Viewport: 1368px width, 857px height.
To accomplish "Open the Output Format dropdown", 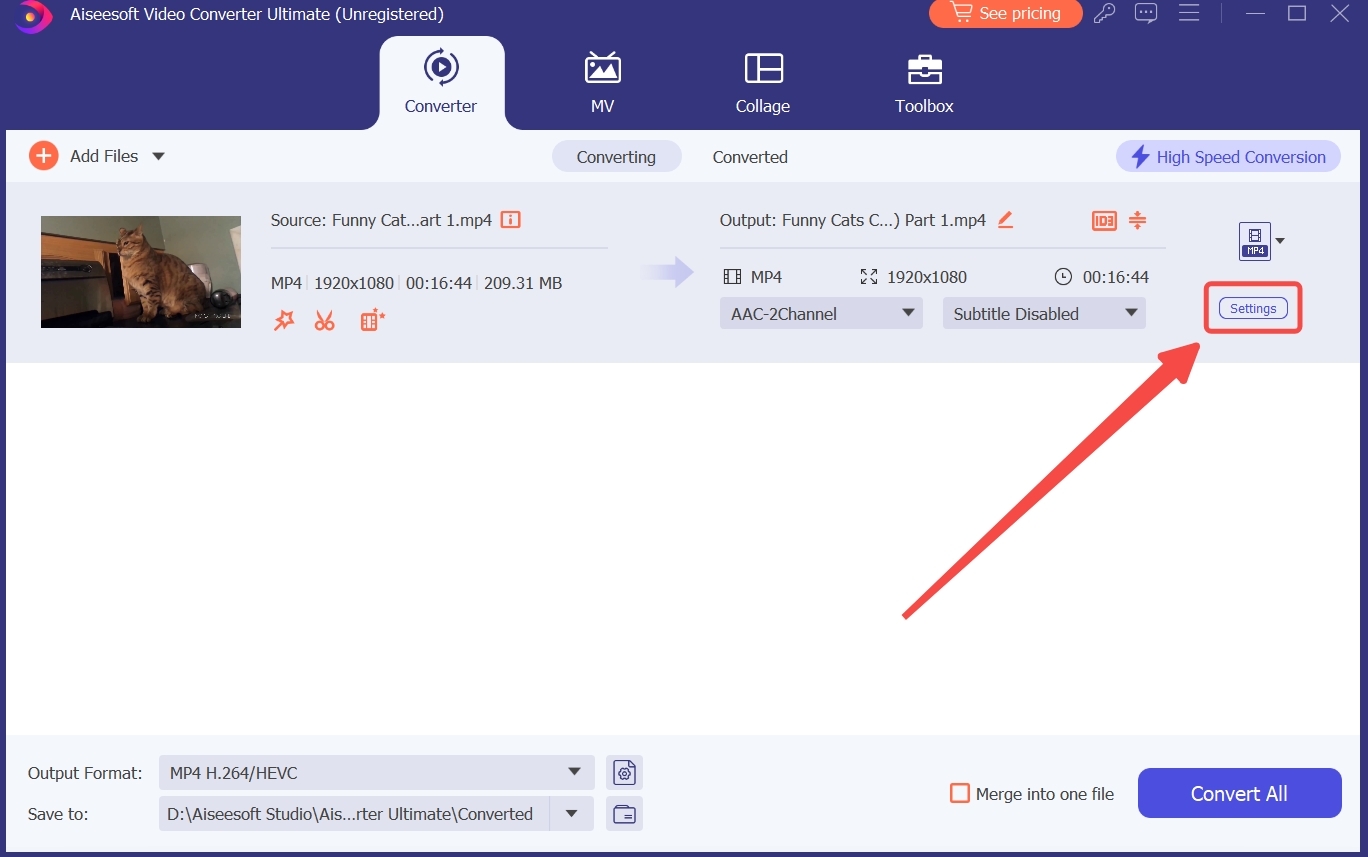I will pos(377,772).
